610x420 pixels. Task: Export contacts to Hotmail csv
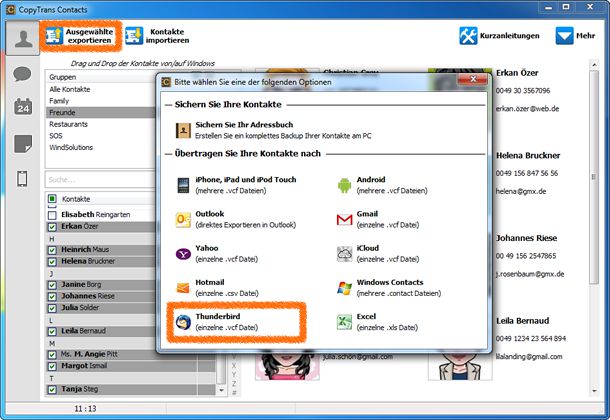click(x=217, y=288)
